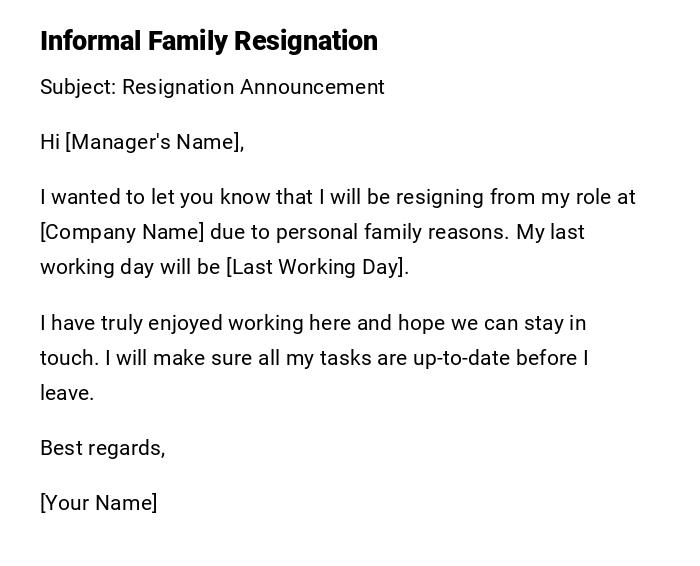
Task: Click the [Company Name] placeholder
Action: click(x=122, y=232)
